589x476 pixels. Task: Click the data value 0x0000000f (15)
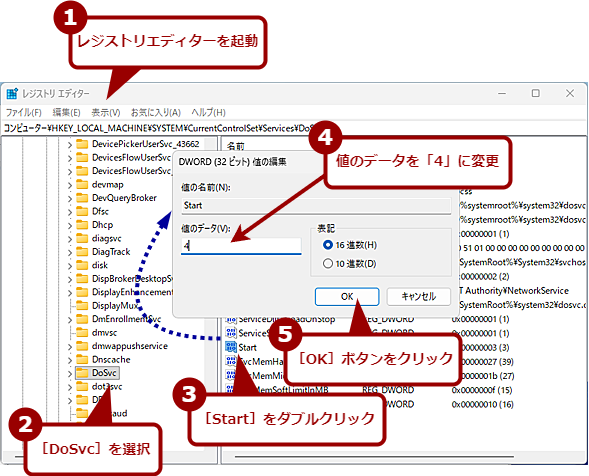(482, 390)
